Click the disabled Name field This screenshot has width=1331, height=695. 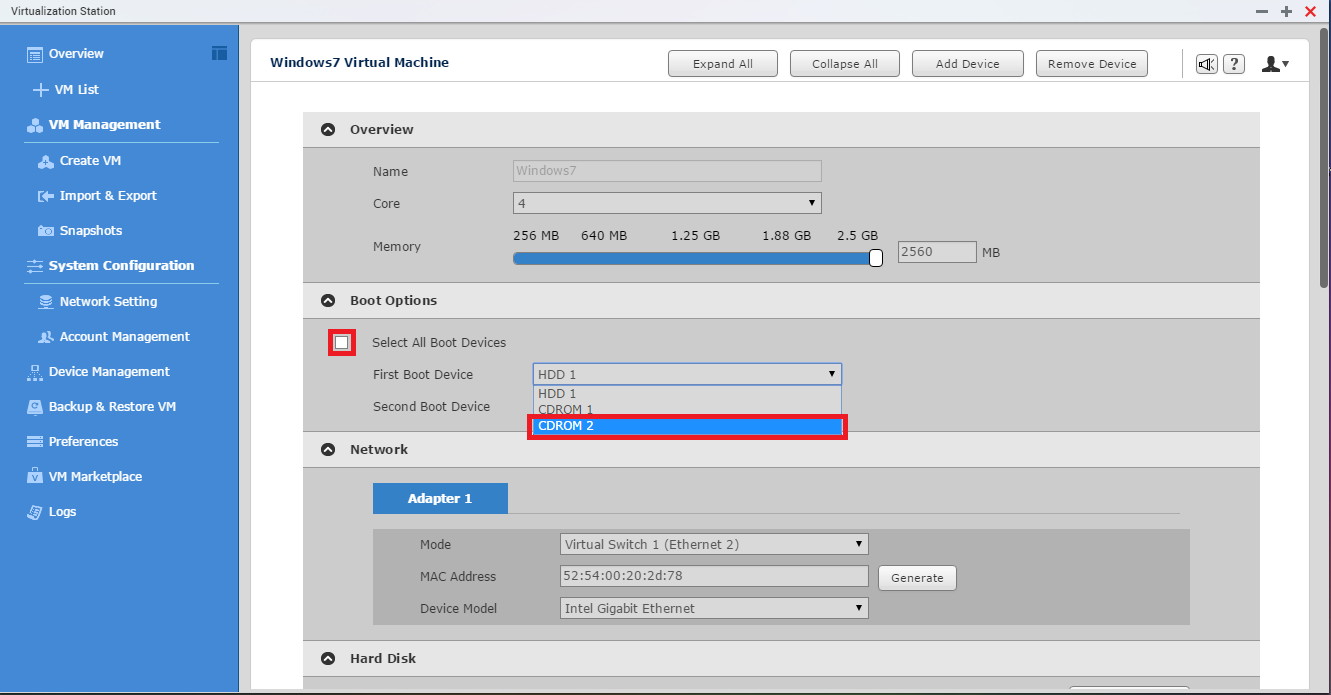tap(667, 171)
